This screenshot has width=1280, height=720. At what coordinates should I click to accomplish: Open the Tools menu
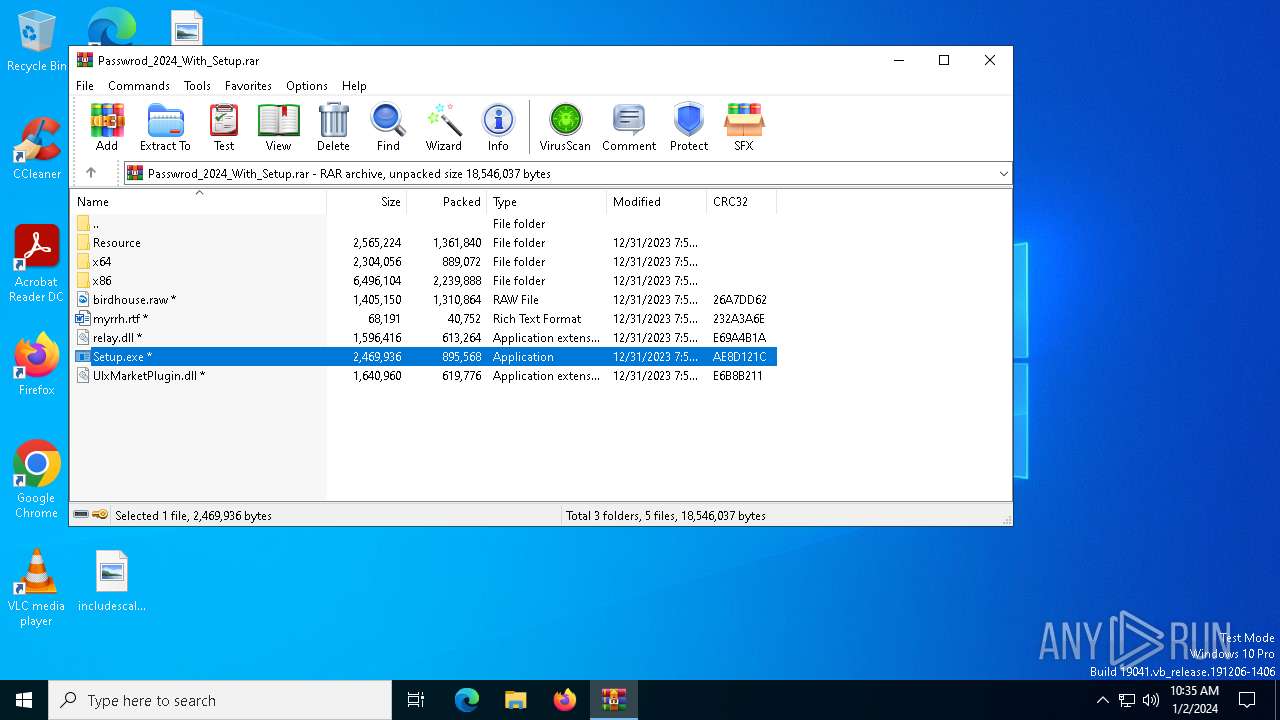pyautogui.click(x=197, y=86)
